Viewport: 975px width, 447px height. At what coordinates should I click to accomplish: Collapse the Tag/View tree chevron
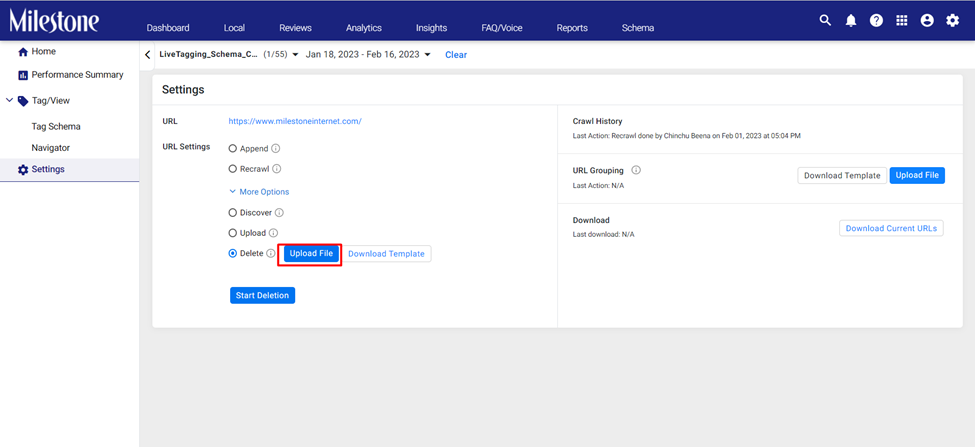click(9, 100)
